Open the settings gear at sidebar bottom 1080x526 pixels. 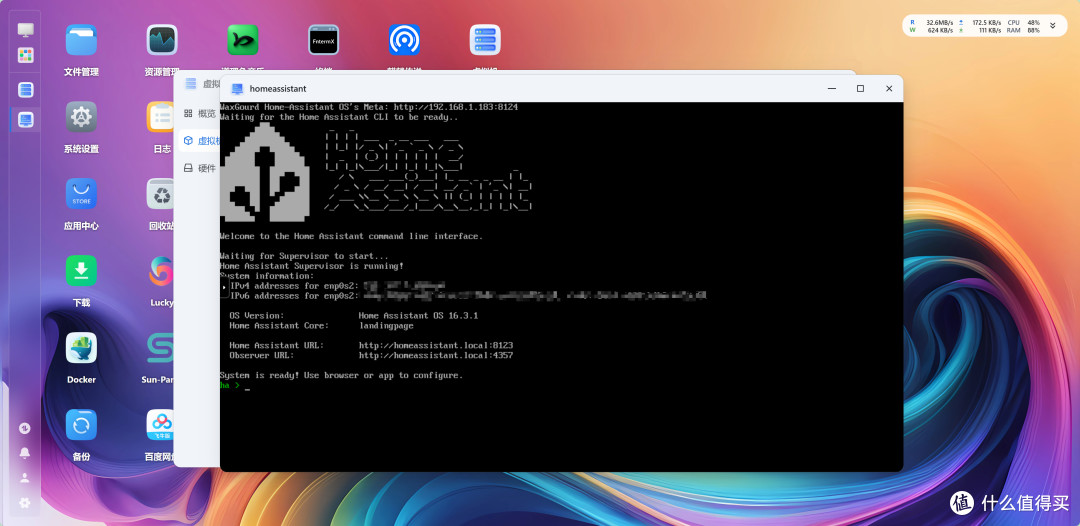point(25,503)
